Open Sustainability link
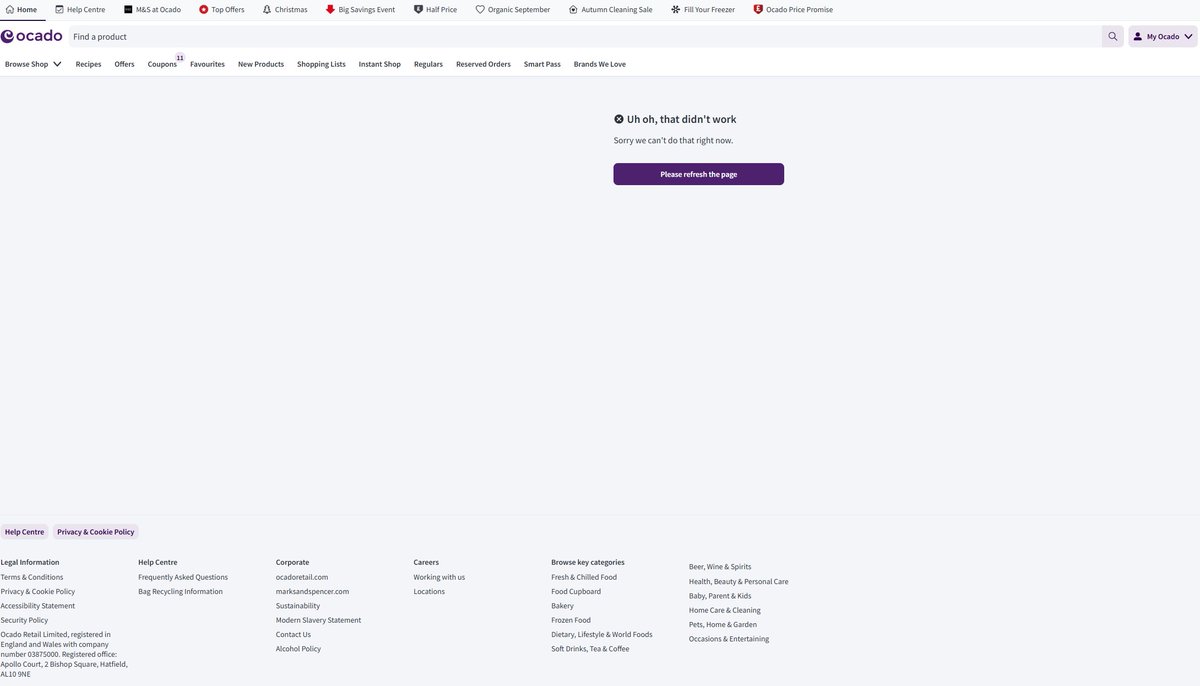Screen dimensions: 1200x686 (298, 606)
